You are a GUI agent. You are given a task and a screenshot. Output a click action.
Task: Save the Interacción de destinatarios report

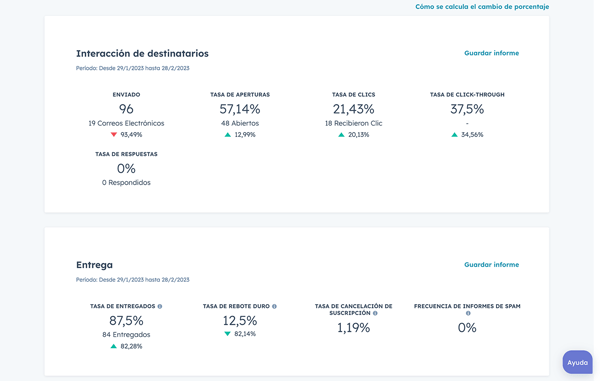[x=491, y=53]
